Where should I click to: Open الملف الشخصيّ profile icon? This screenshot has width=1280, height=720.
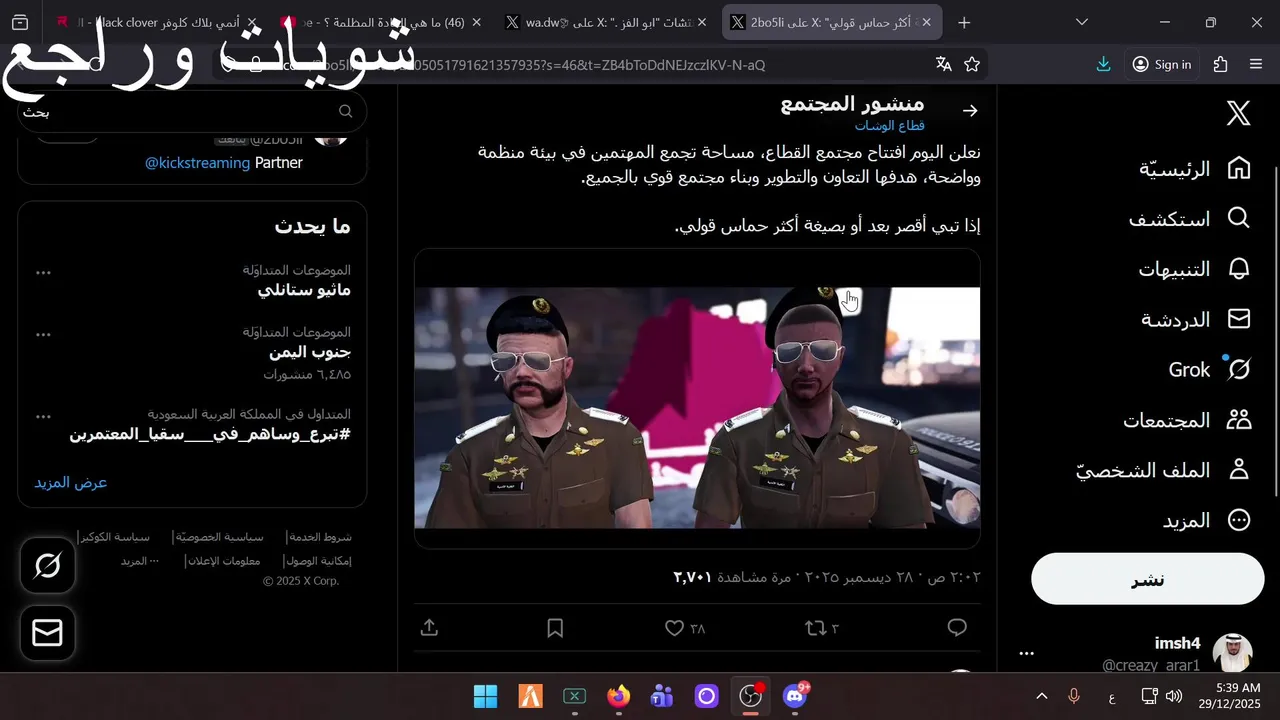coord(1239,470)
